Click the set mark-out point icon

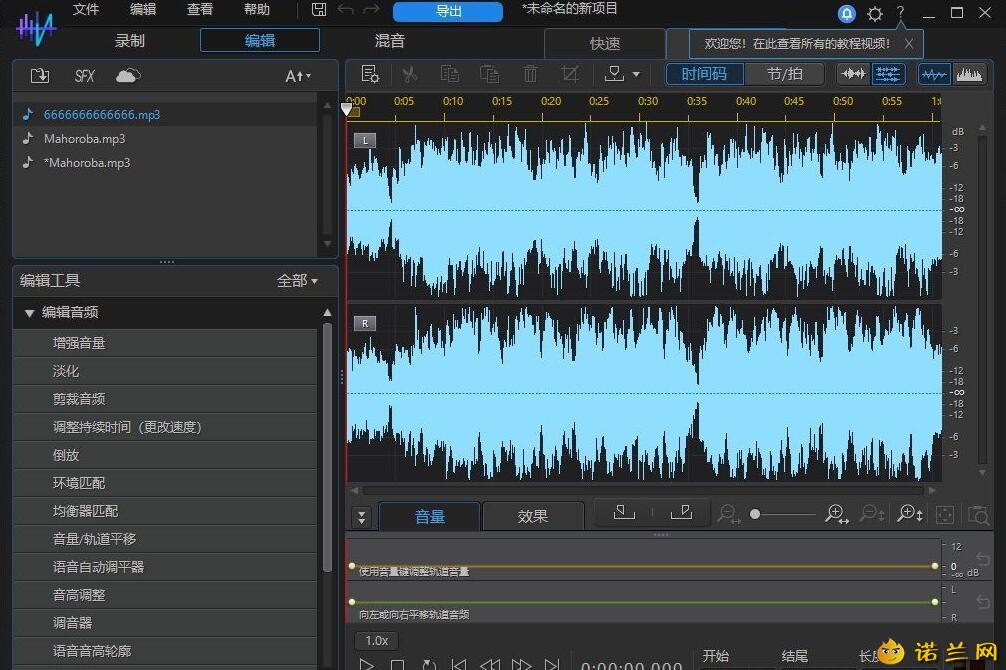click(681, 512)
